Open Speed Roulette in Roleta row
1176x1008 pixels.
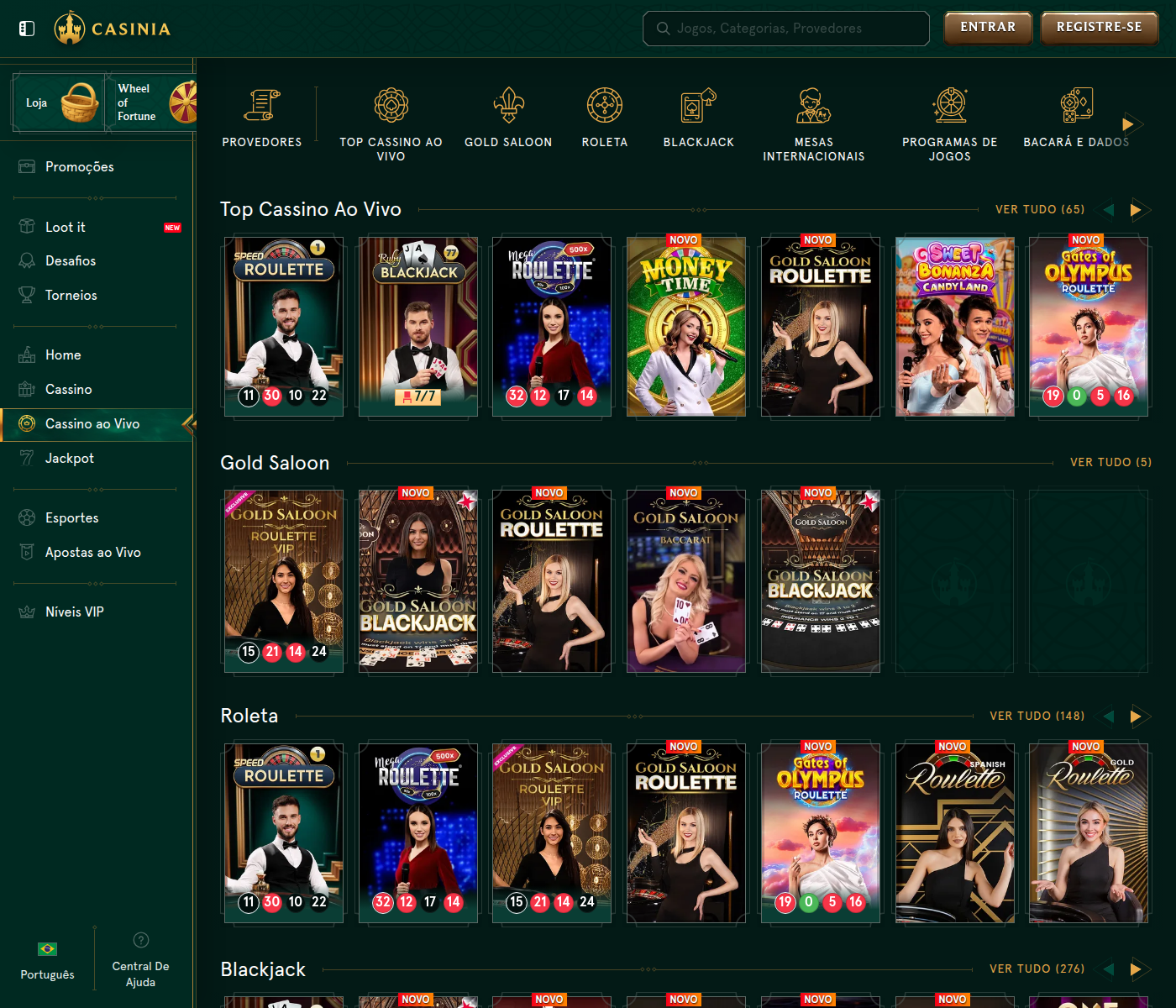tap(284, 833)
